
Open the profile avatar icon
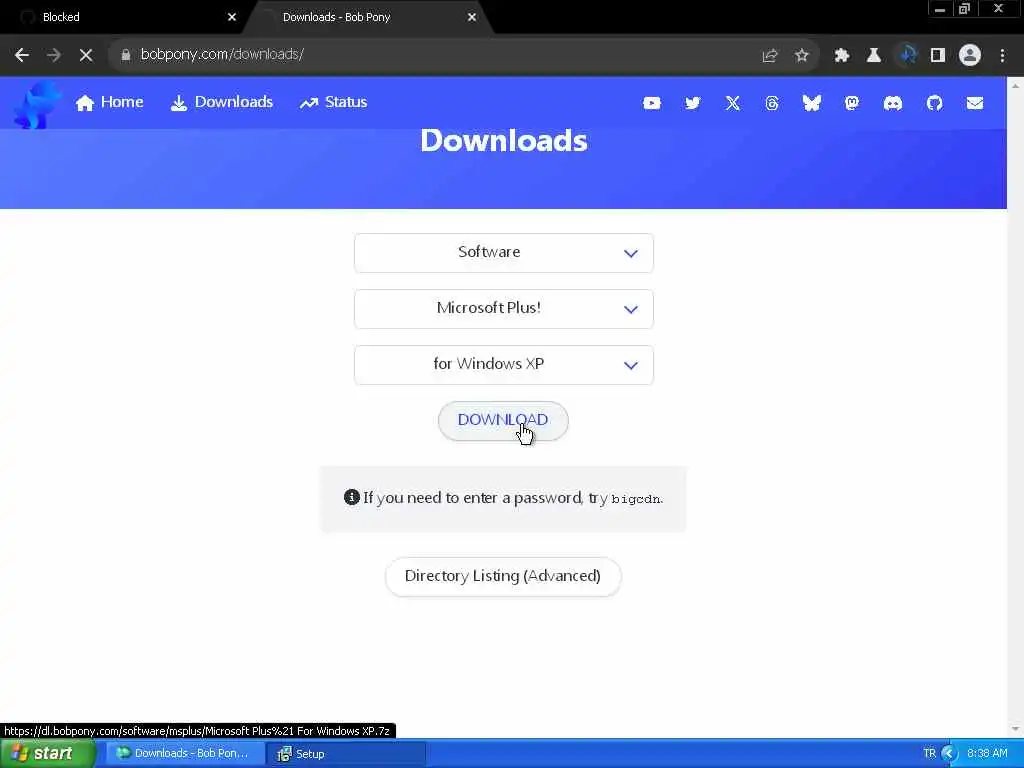[970, 56]
